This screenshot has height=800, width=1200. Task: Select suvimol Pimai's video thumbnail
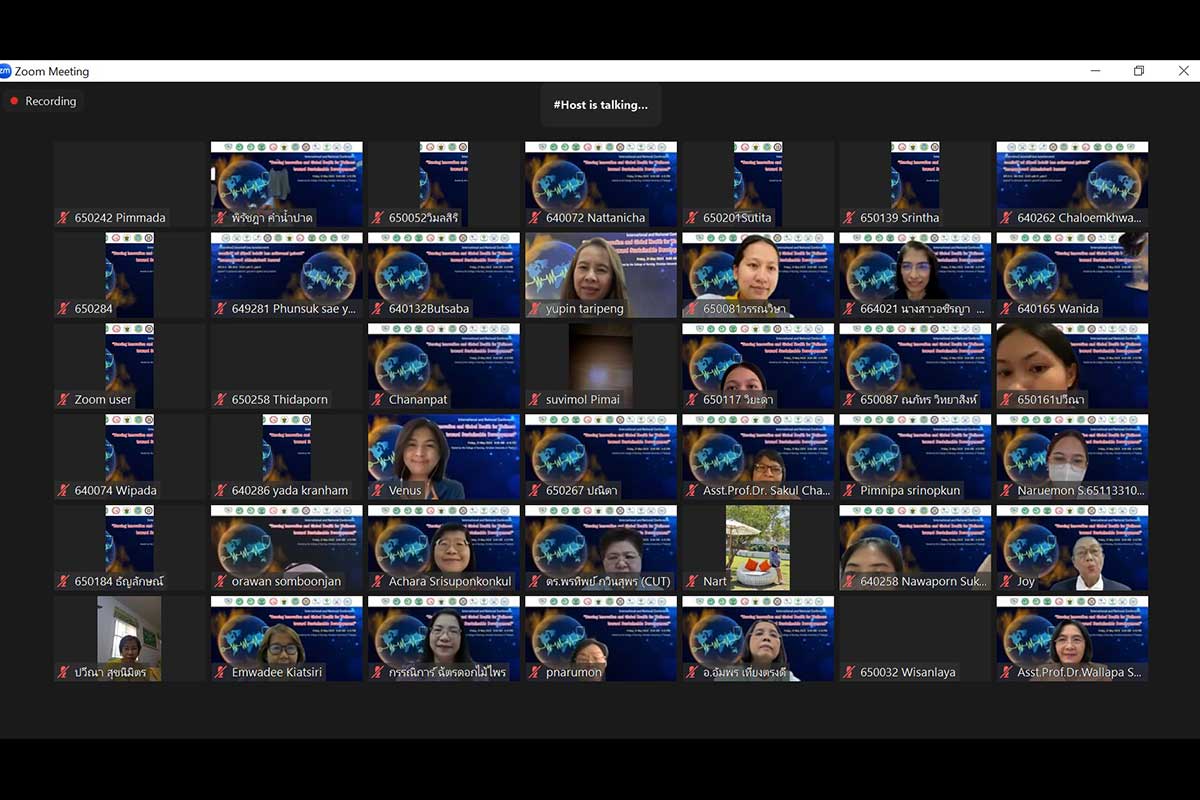point(600,365)
